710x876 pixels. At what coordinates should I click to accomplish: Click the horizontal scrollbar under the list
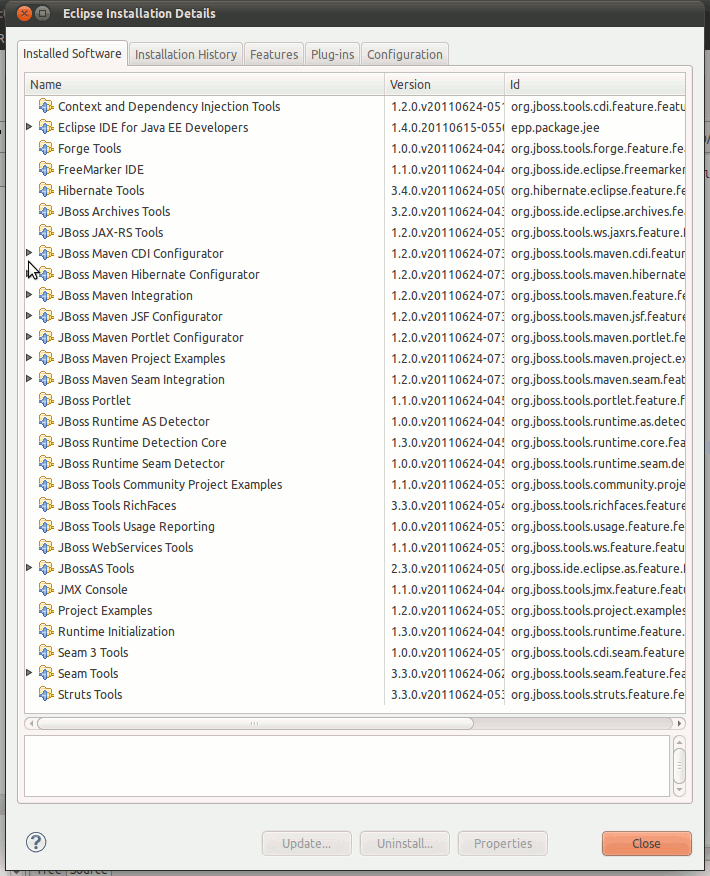pyautogui.click(x=255, y=722)
